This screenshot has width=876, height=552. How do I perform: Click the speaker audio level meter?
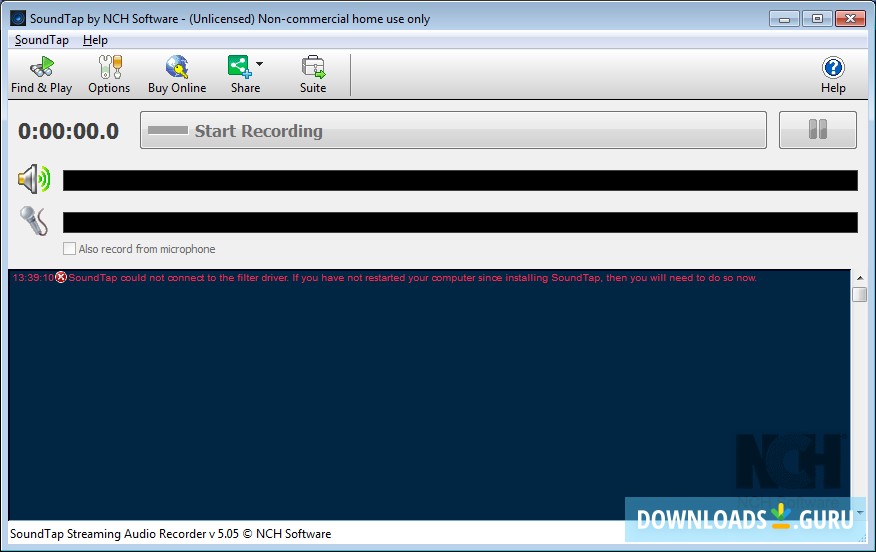tap(460, 180)
